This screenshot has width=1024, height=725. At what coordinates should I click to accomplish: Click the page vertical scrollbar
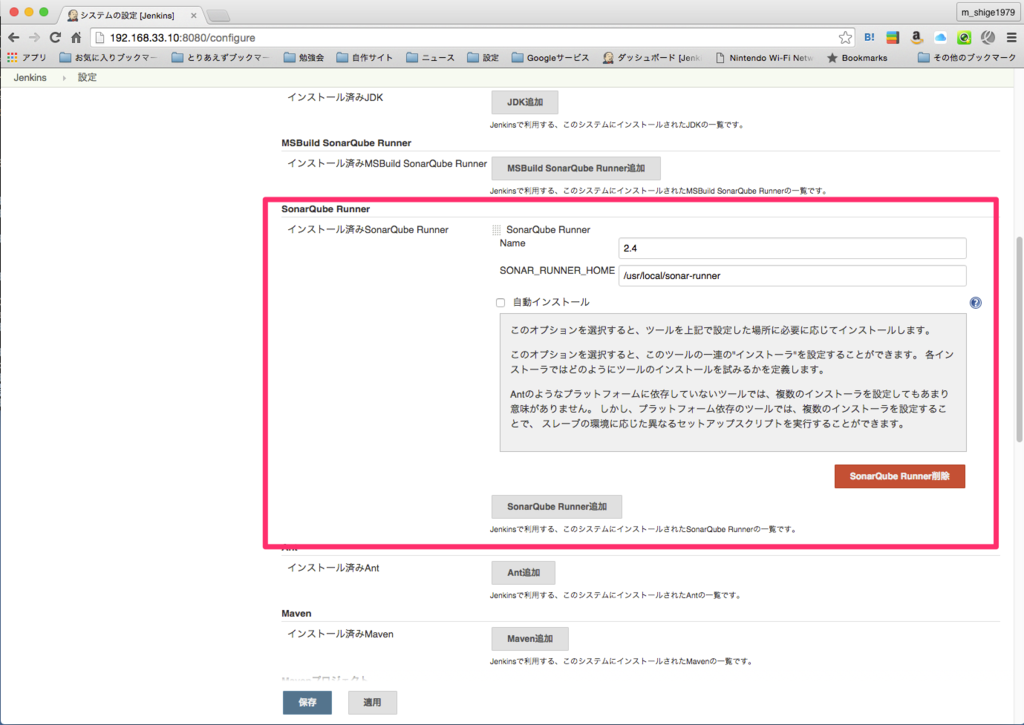click(1019, 340)
